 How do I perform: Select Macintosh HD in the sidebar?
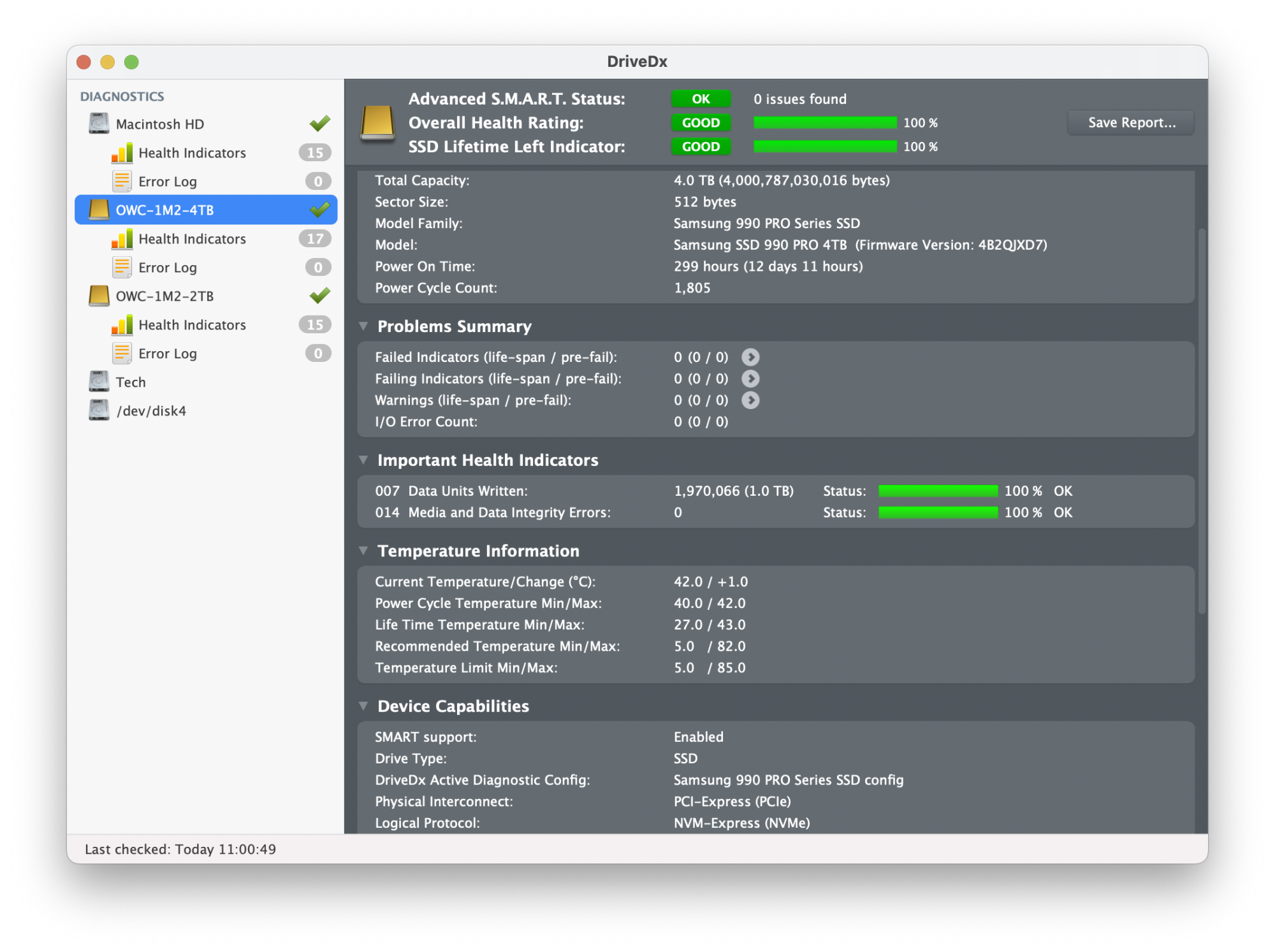[206, 124]
